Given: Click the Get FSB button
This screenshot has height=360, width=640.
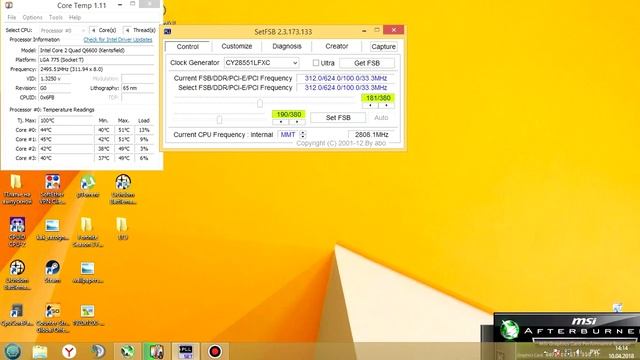Looking at the screenshot, I should click(x=367, y=63).
